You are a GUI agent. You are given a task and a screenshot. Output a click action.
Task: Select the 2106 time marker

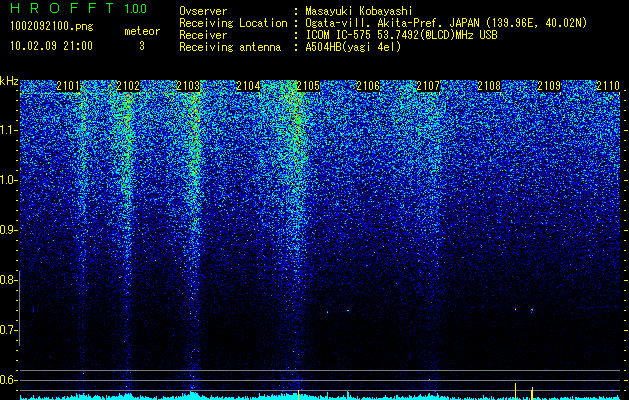click(x=368, y=86)
